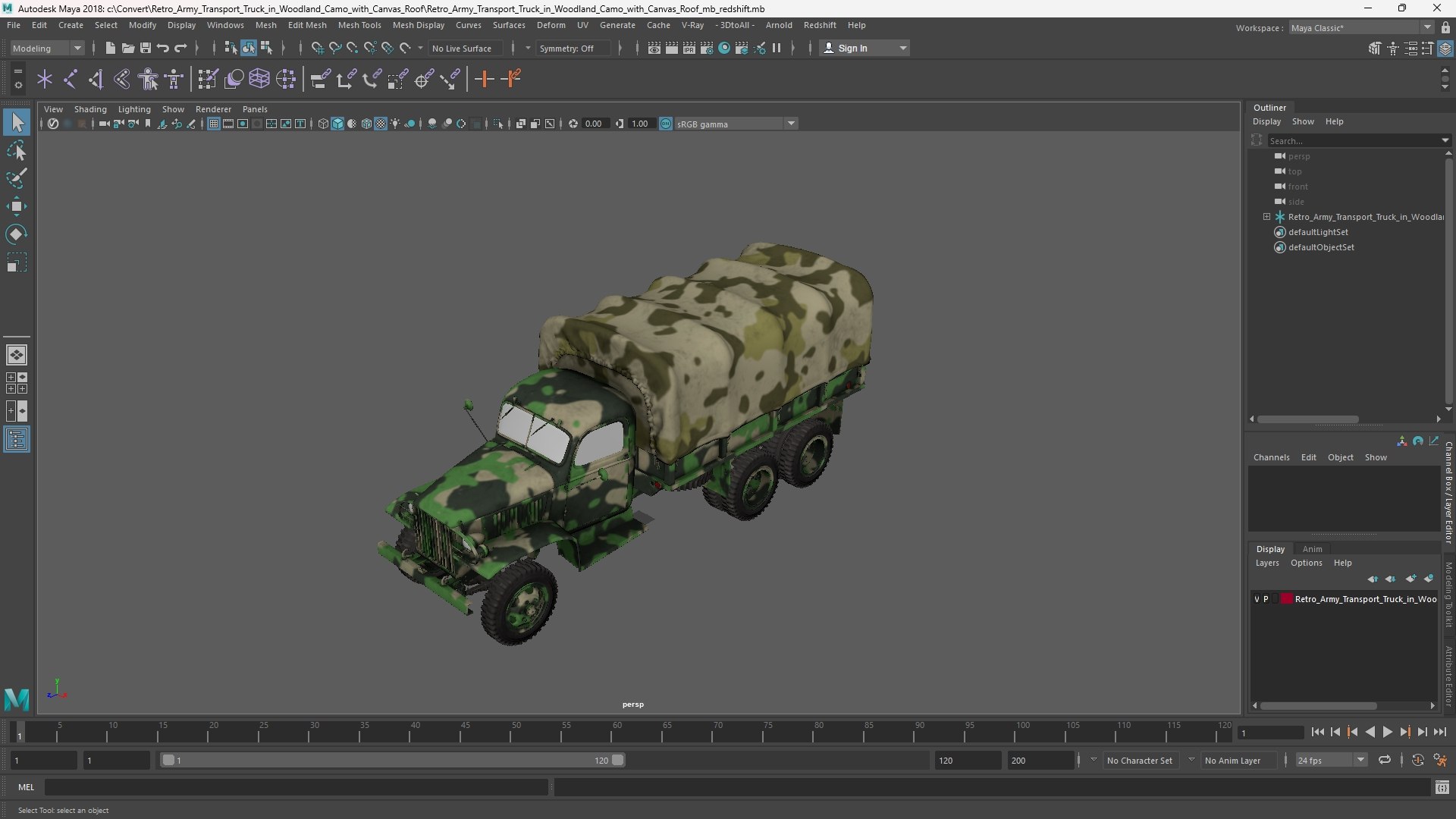Toggle playback P box on truck layer

pos(1266,599)
